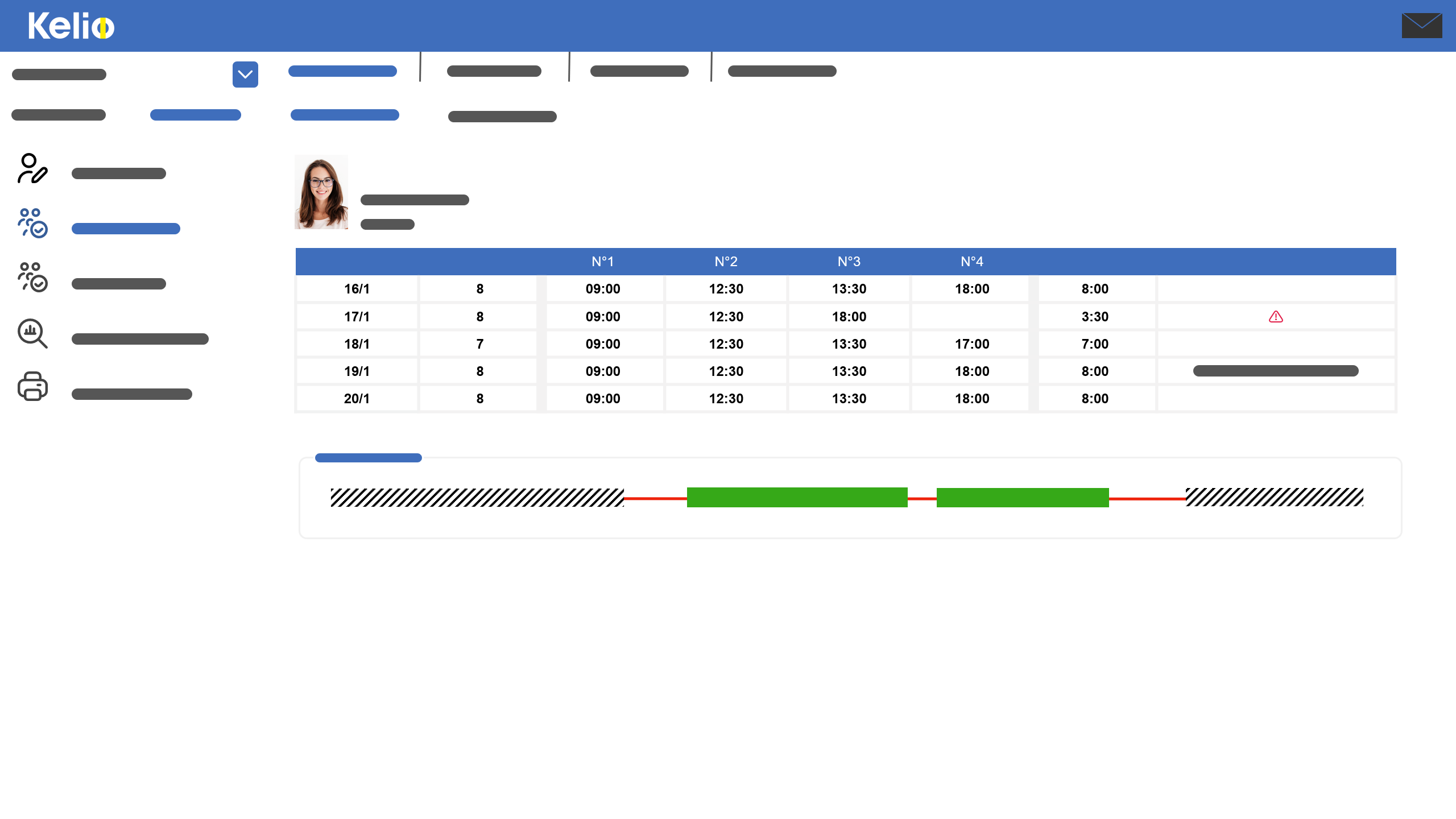
Task: Click the Kelio logo
Action: 71,26
